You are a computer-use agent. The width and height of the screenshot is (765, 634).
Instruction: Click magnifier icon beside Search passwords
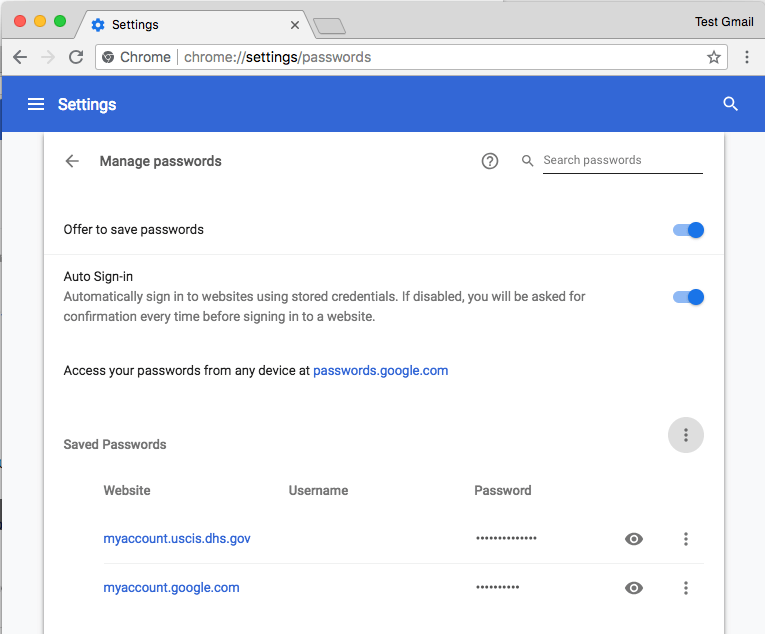(527, 161)
